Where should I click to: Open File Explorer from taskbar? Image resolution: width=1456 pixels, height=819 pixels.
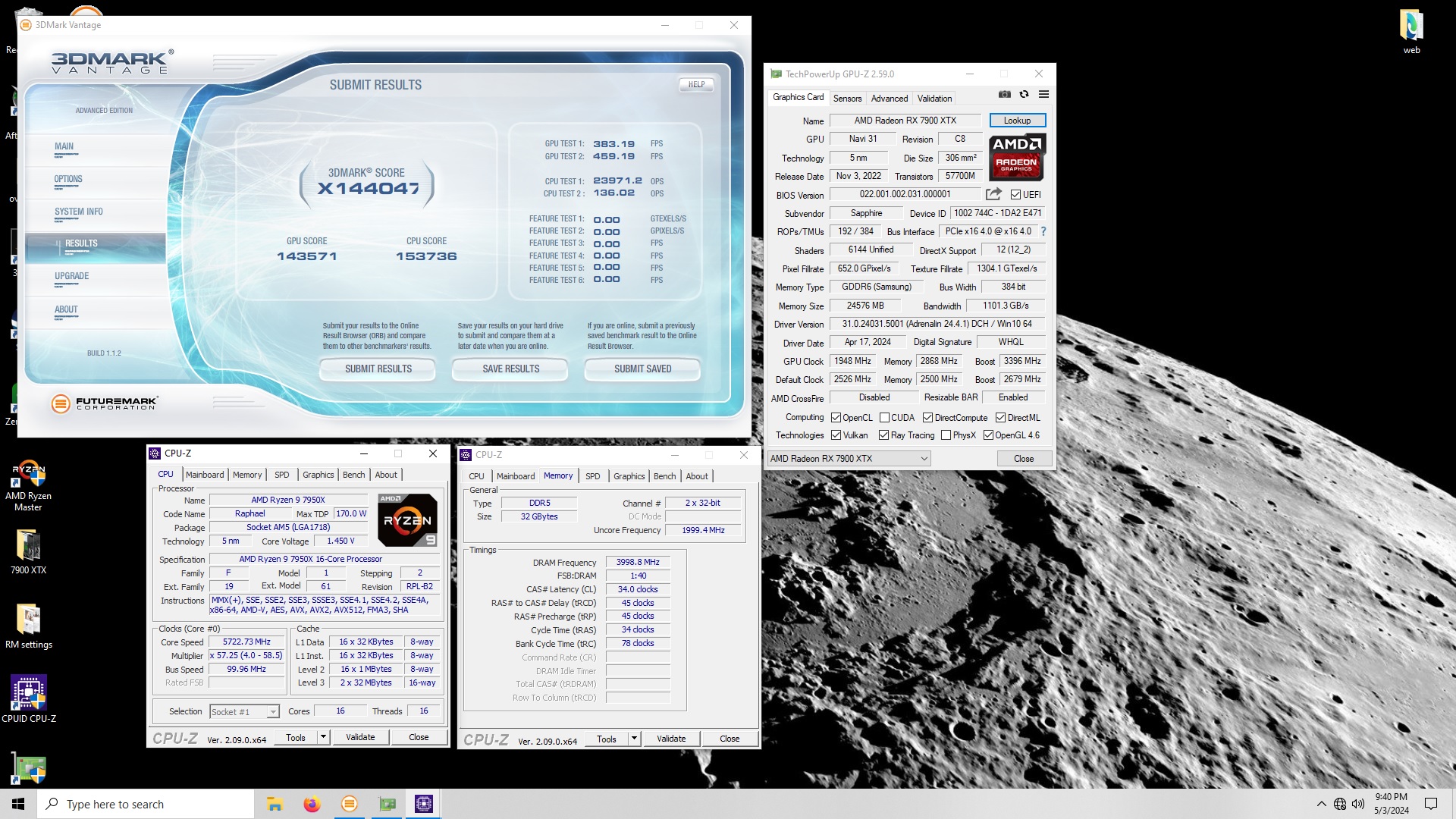[275, 804]
